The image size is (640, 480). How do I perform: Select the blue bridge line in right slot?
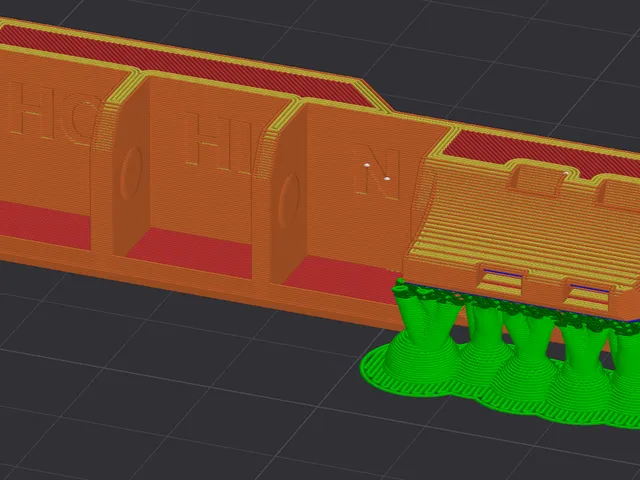[590, 289]
